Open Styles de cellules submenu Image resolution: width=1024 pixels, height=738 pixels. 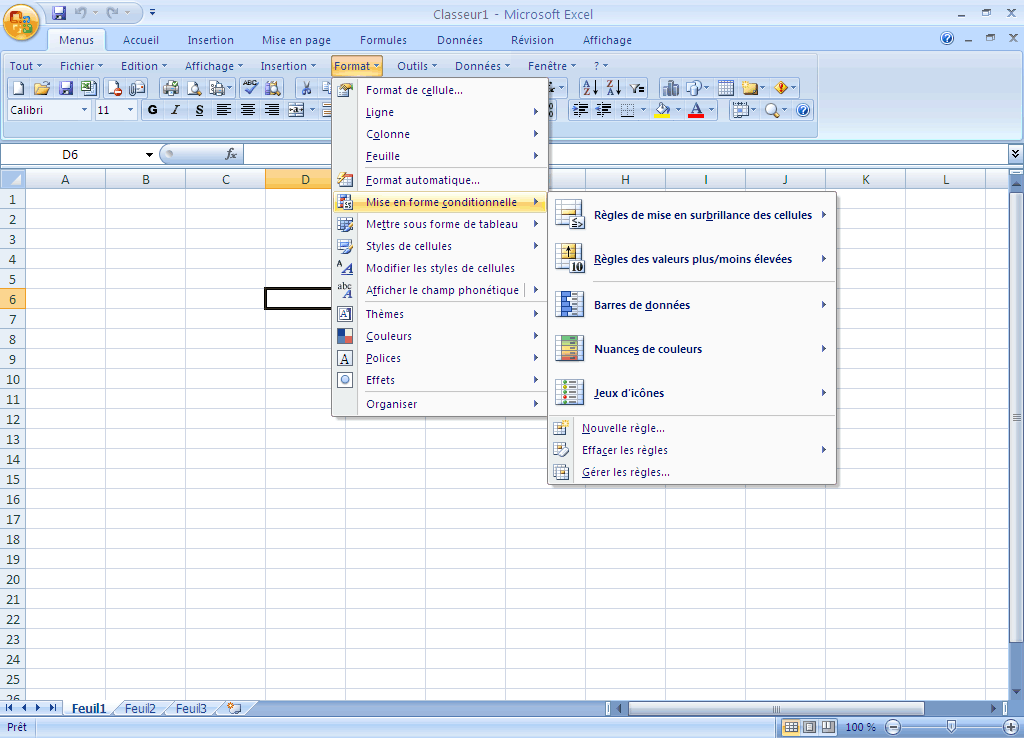coord(440,246)
